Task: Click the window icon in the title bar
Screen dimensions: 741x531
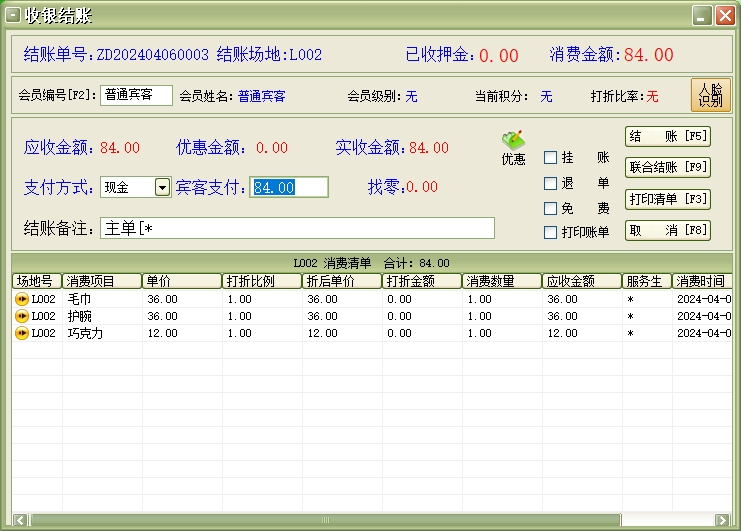Action: (x=13, y=13)
